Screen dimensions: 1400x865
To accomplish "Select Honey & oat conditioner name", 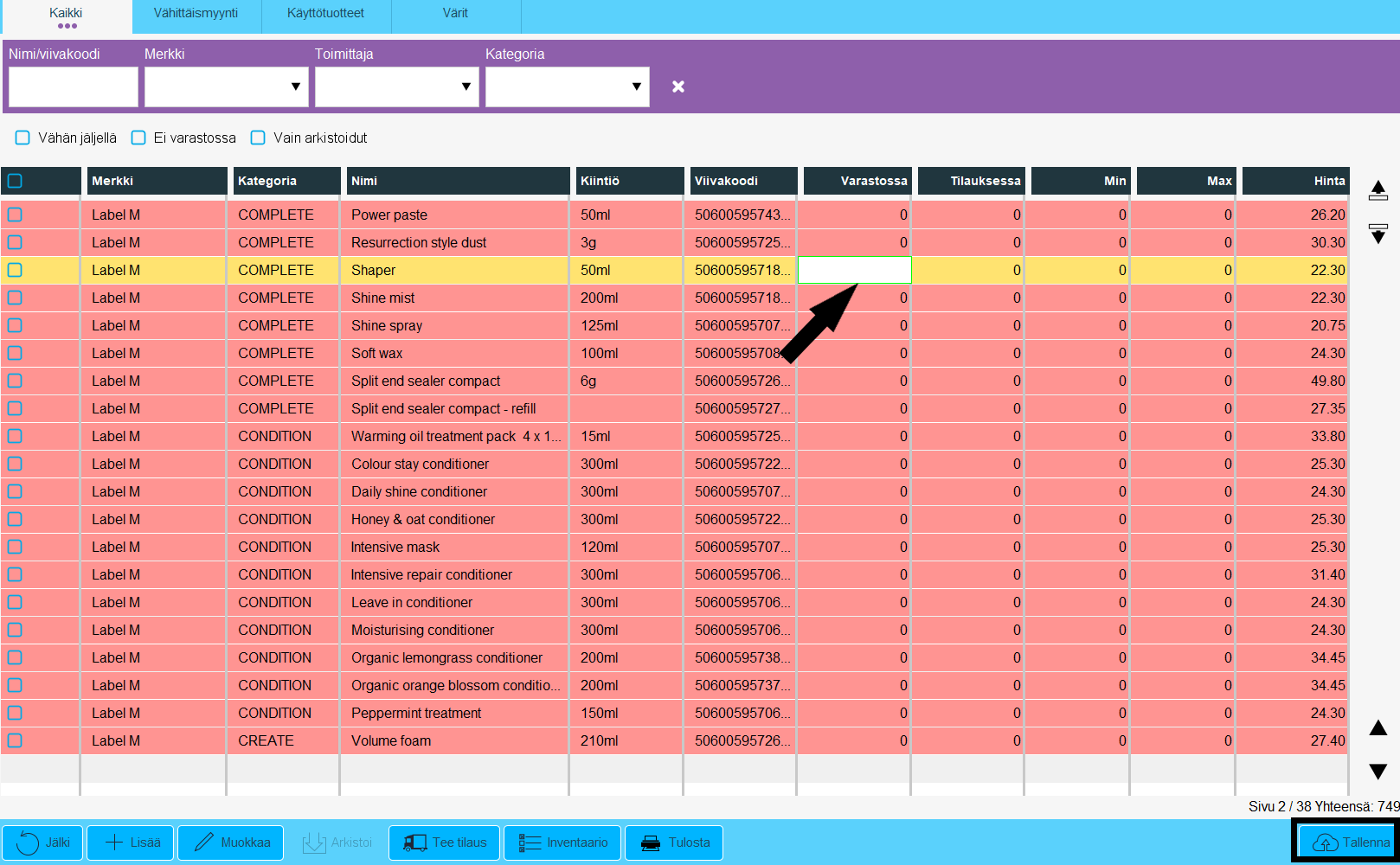I will coord(423,519).
